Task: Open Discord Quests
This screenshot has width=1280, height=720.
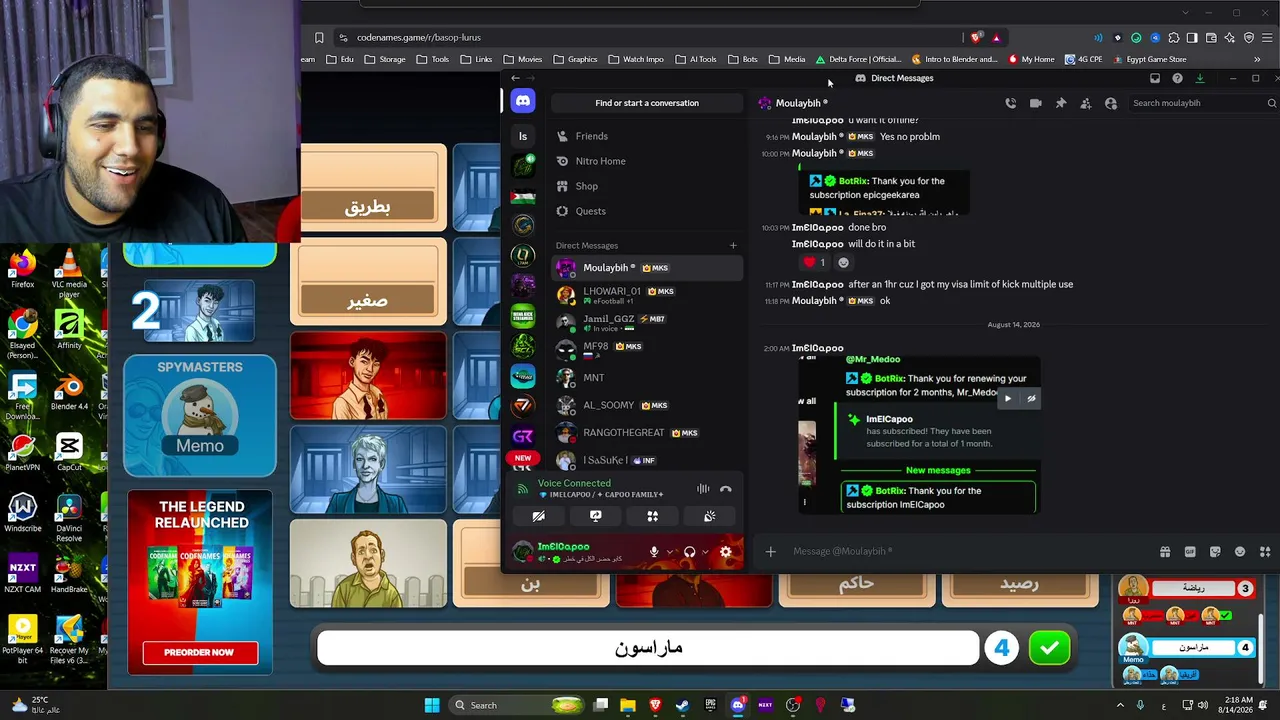Action: point(647,211)
